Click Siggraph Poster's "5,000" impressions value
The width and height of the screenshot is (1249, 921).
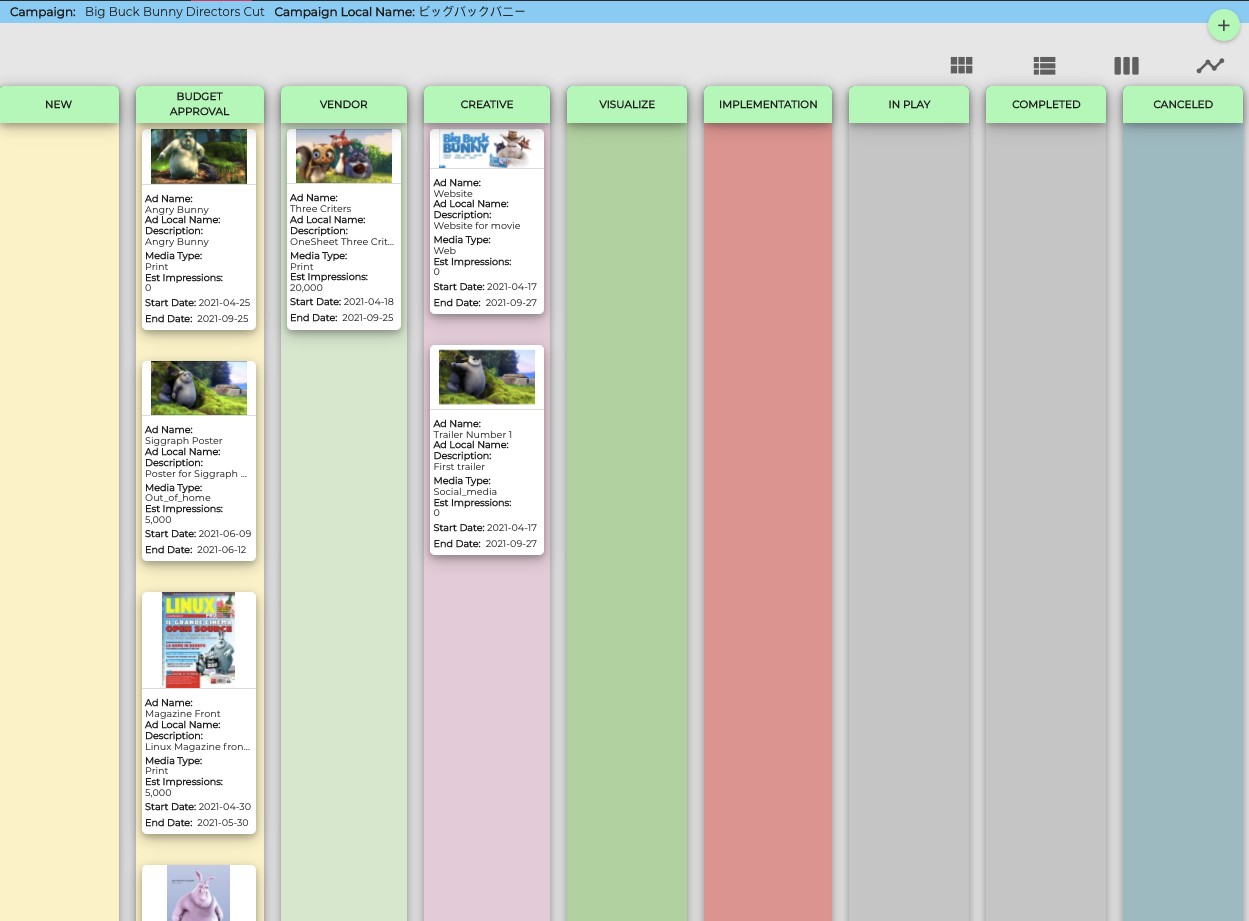[158, 520]
